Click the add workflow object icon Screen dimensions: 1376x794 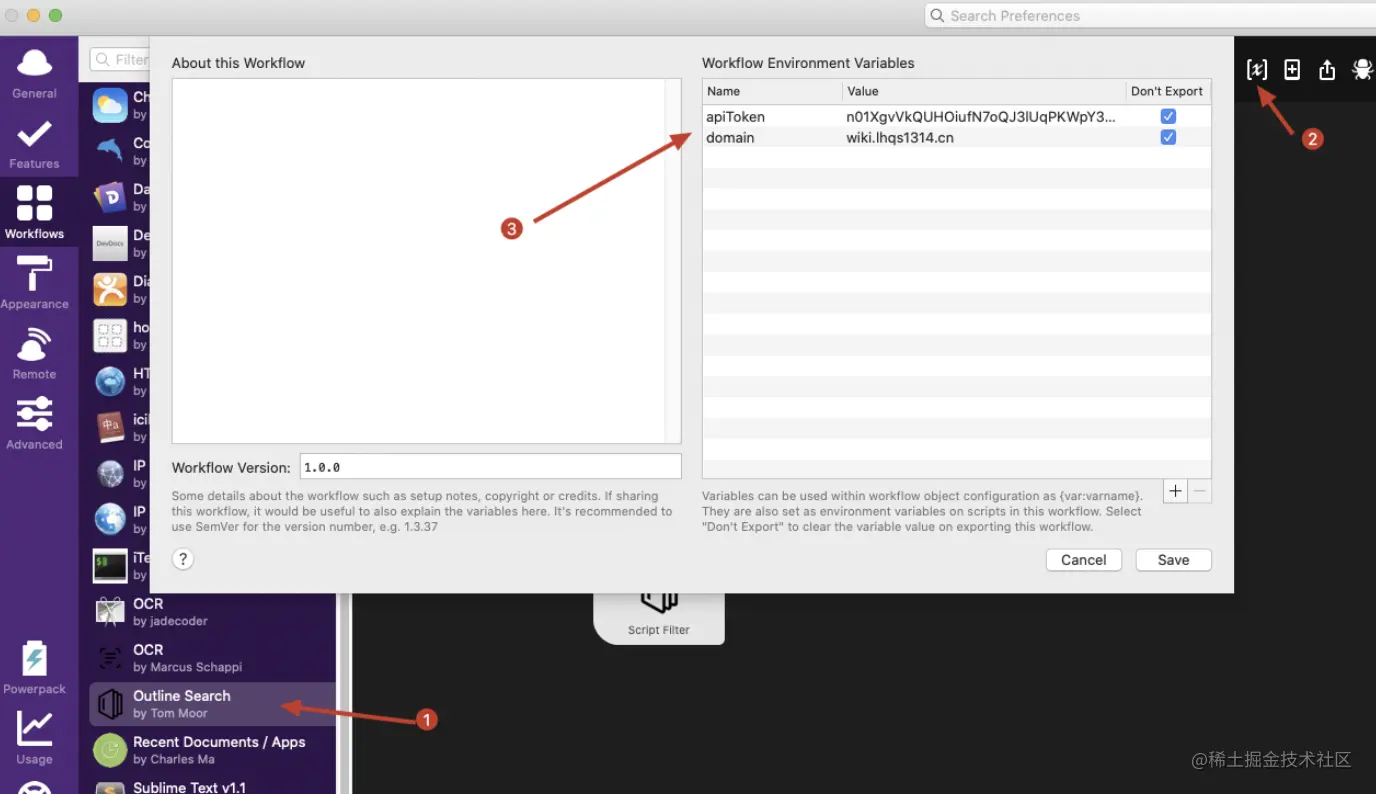tap(1292, 69)
